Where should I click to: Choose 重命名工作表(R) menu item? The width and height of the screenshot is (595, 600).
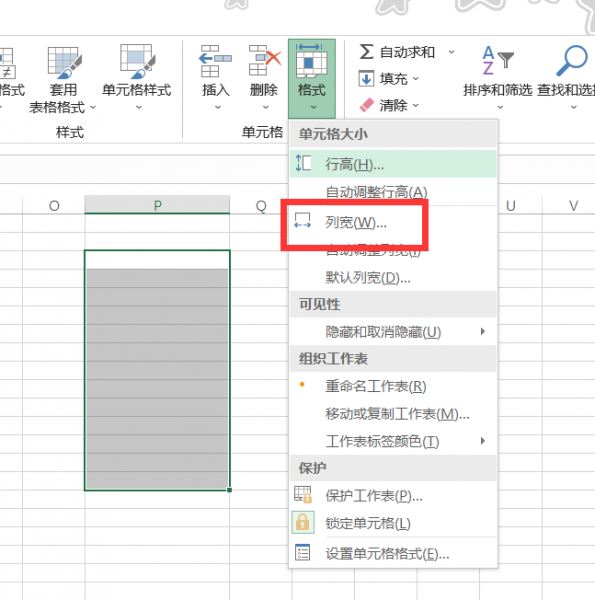coord(393,386)
